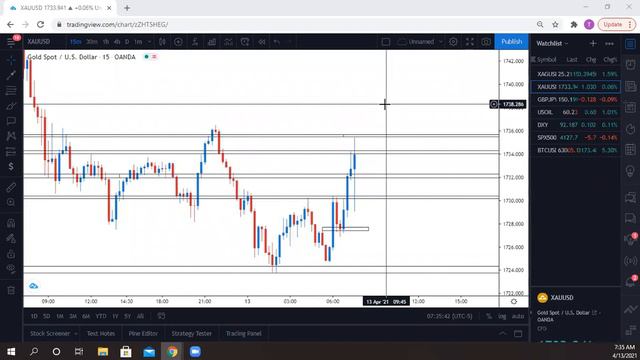
Task: Open the Text Notes tab
Action: pyautogui.click(x=101, y=333)
